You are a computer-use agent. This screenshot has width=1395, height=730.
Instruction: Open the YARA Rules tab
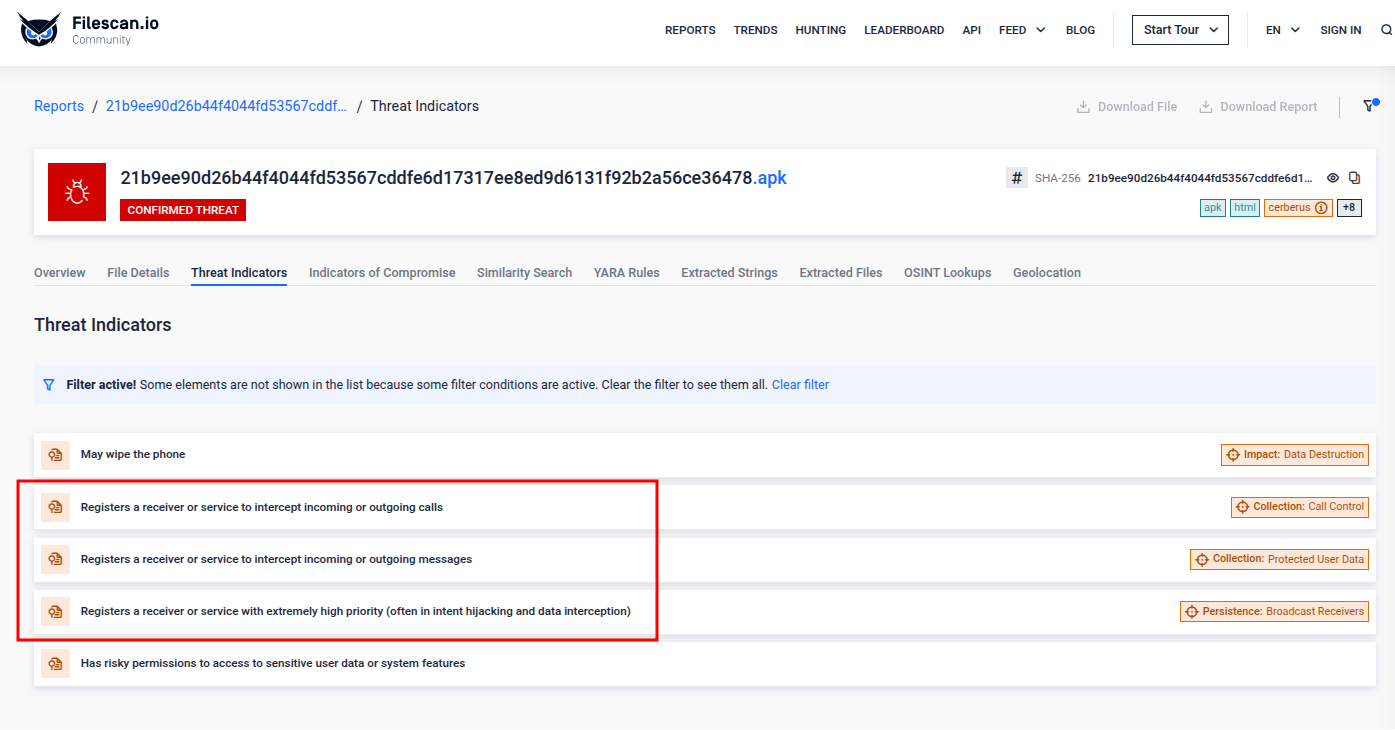[626, 273]
